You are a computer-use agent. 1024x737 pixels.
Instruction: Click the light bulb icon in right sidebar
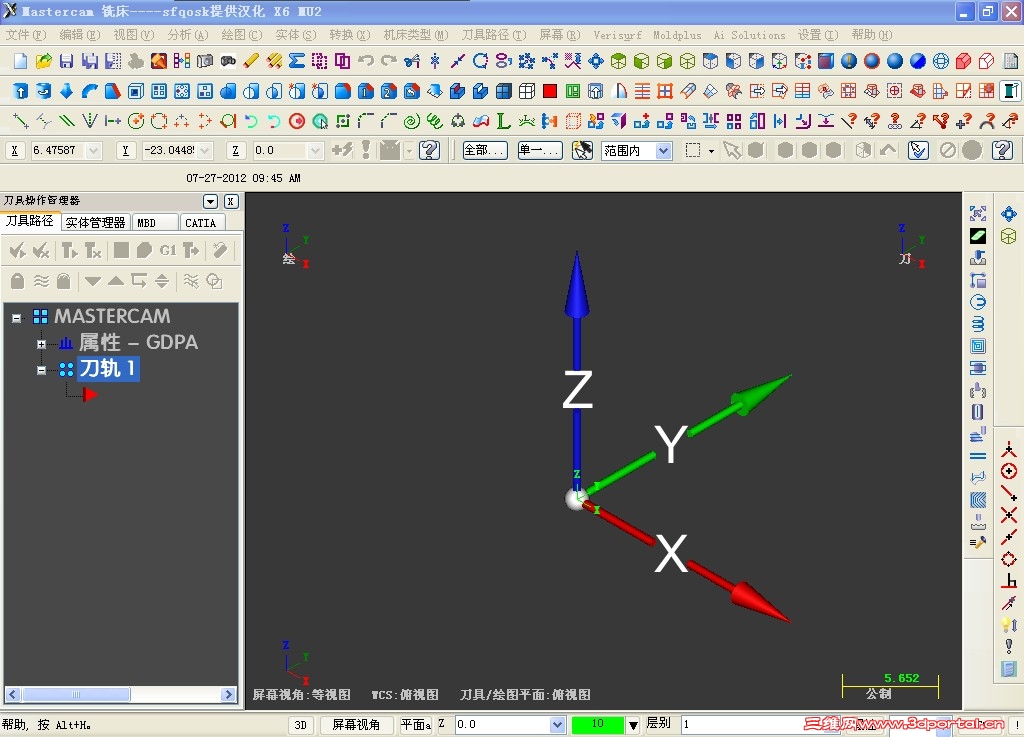point(1008,625)
